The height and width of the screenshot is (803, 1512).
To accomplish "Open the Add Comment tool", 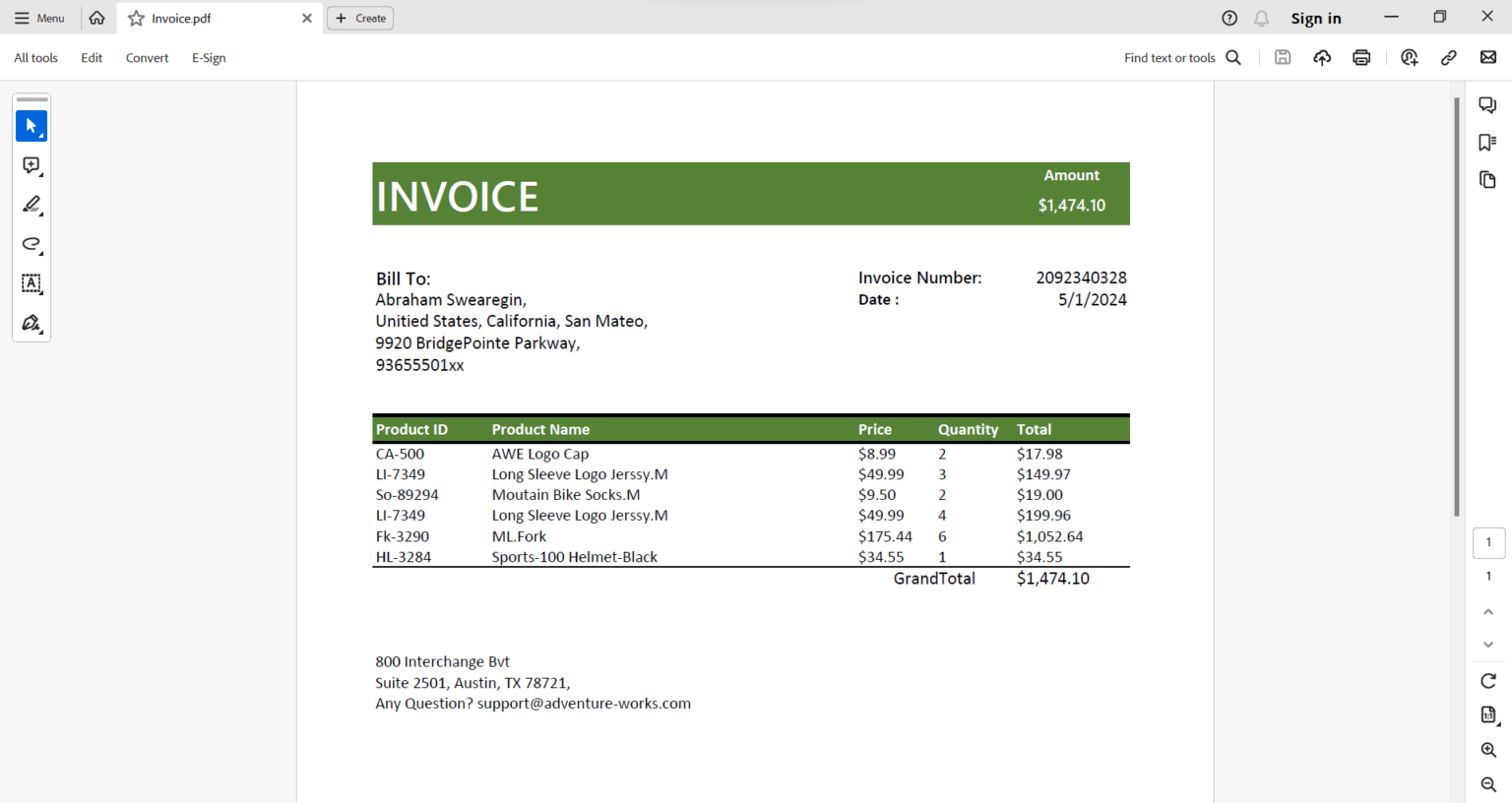I will click(31, 165).
